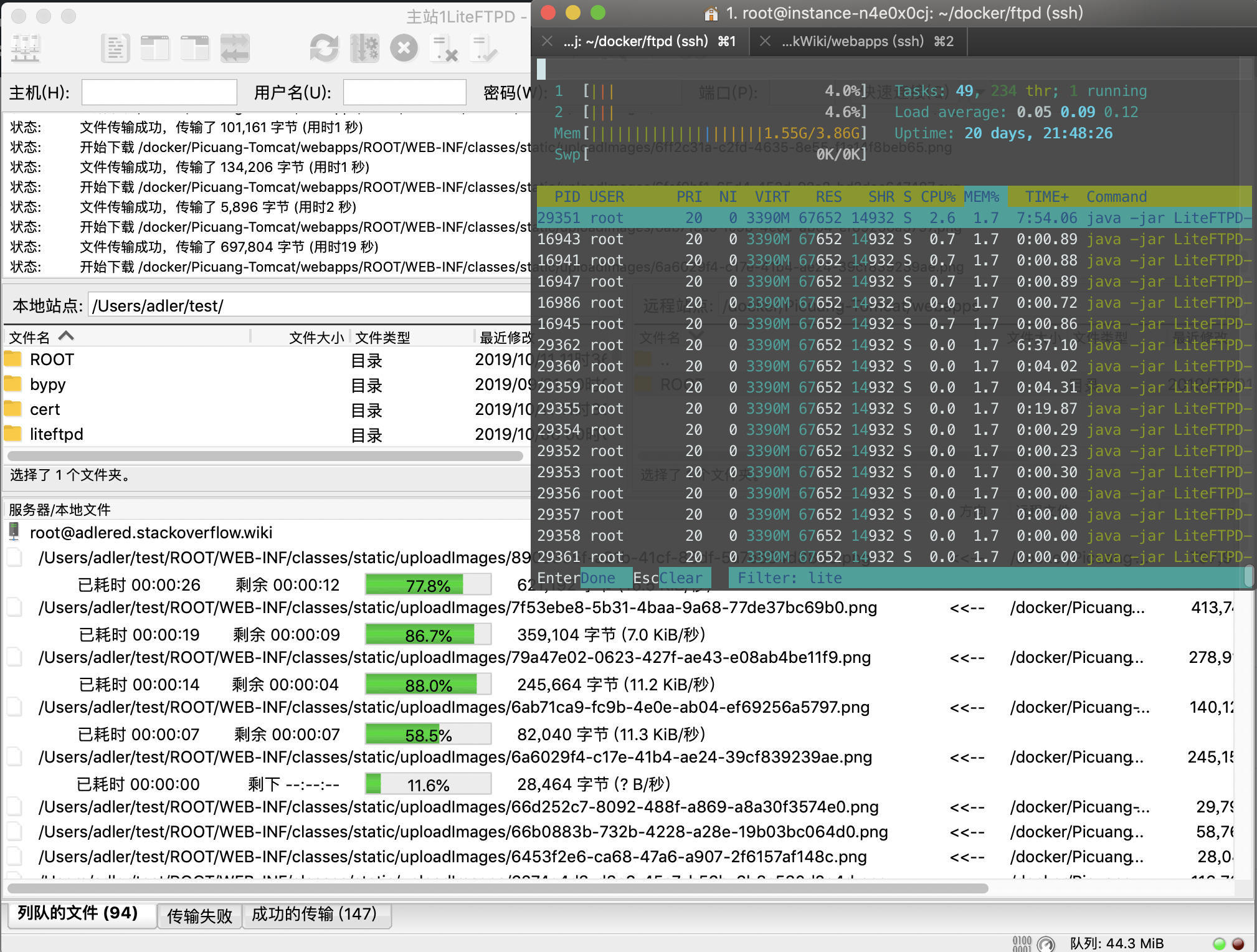Select htop process row PID 29351
The height and width of the screenshot is (952, 1257).
point(894,218)
